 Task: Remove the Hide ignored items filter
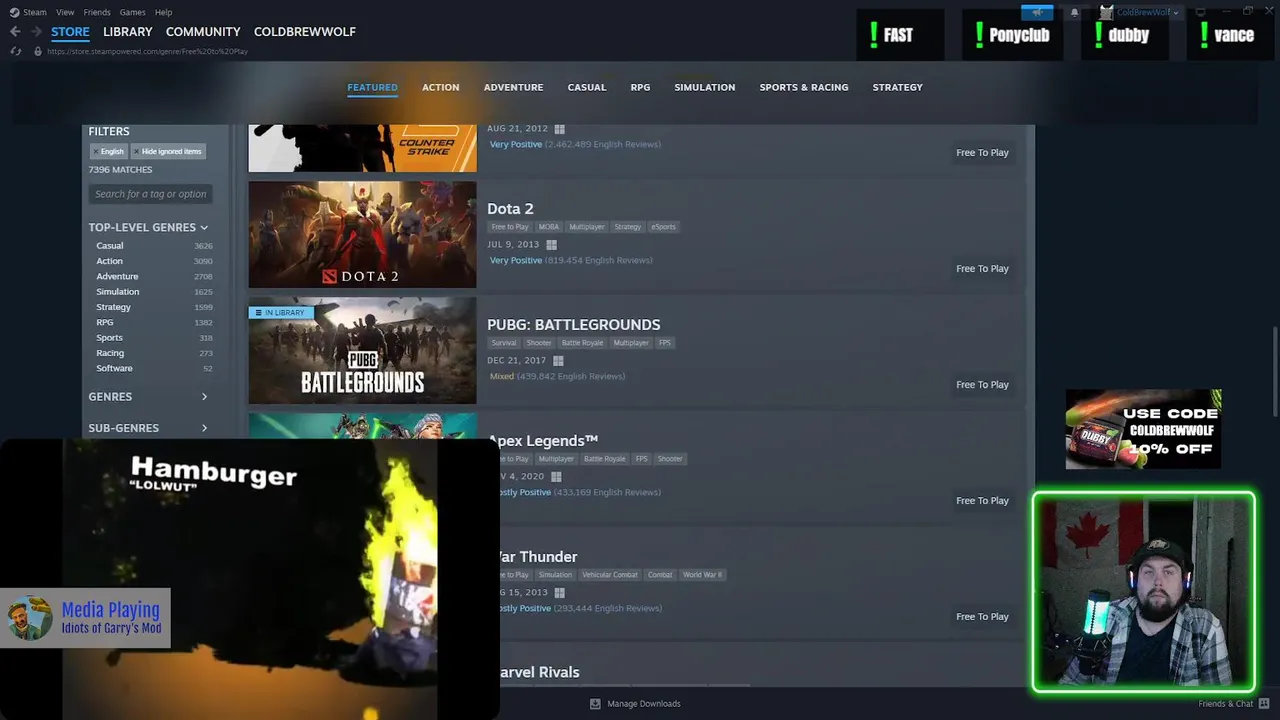tap(167, 151)
